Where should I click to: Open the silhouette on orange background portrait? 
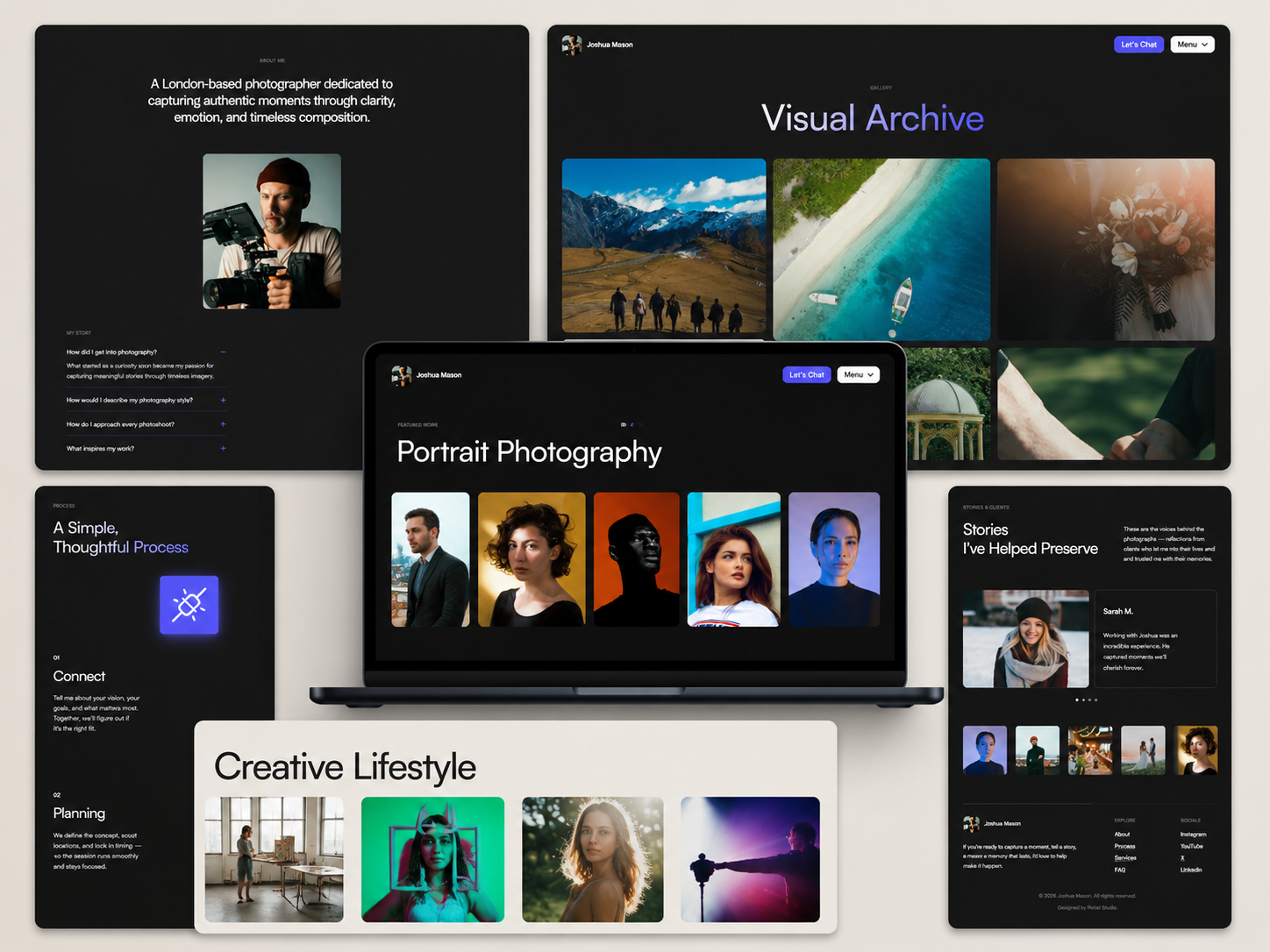637,559
